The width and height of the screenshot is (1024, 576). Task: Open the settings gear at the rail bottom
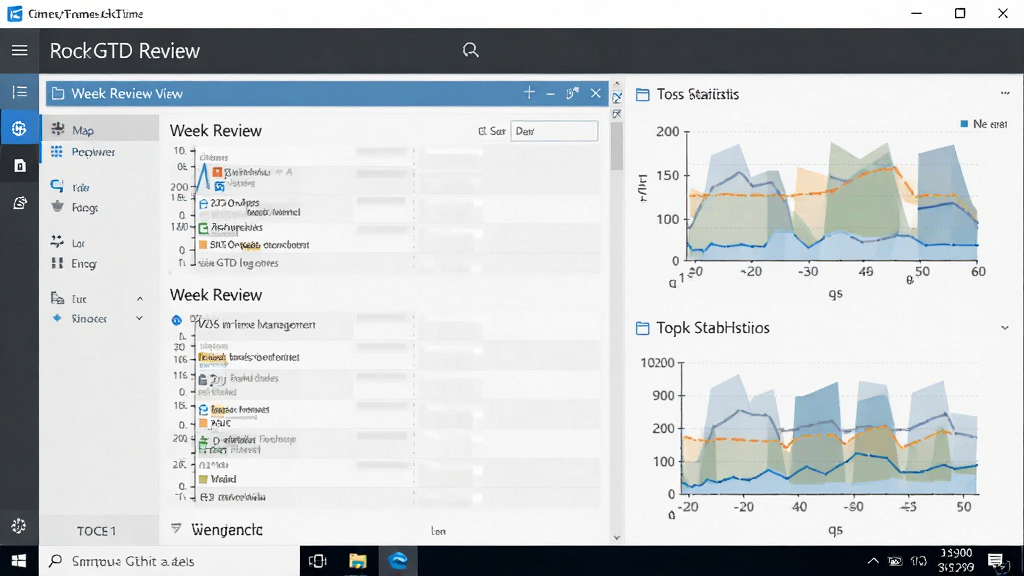coord(19,526)
